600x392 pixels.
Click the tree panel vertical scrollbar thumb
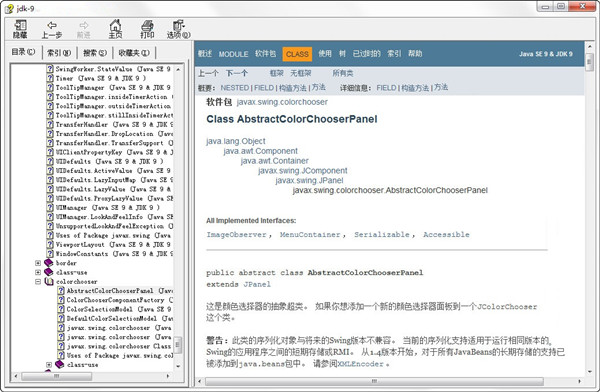pos(178,344)
